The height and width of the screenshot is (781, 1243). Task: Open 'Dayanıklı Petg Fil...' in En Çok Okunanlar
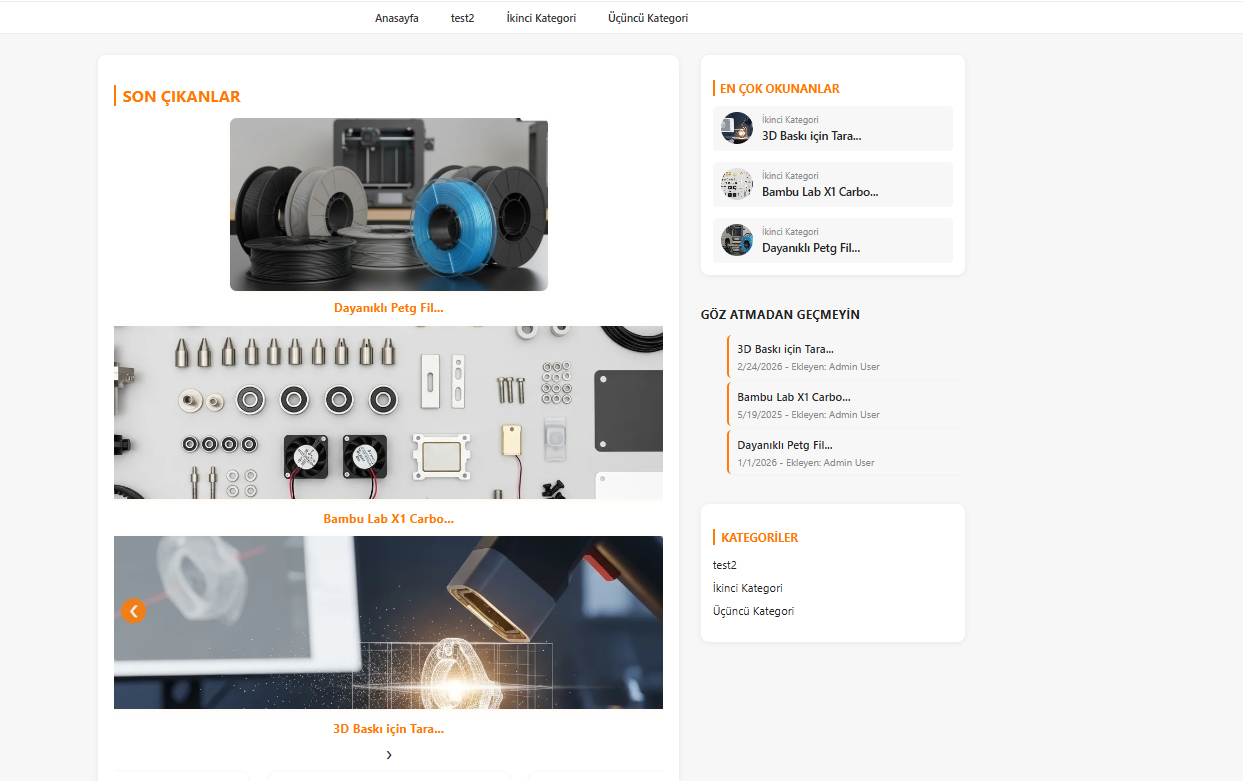[x=811, y=248]
